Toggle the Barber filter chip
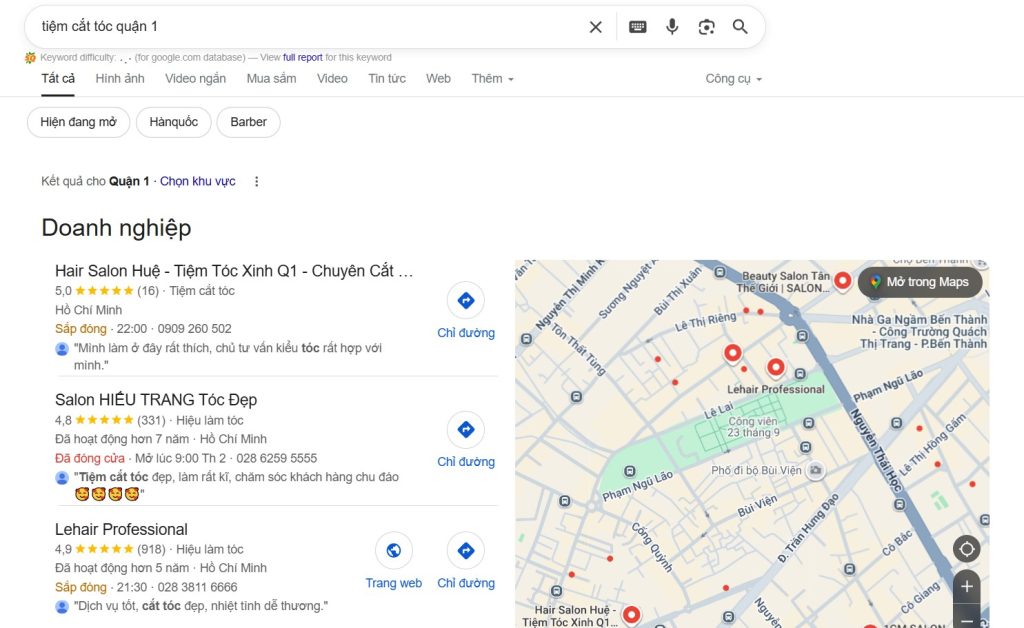 click(248, 122)
